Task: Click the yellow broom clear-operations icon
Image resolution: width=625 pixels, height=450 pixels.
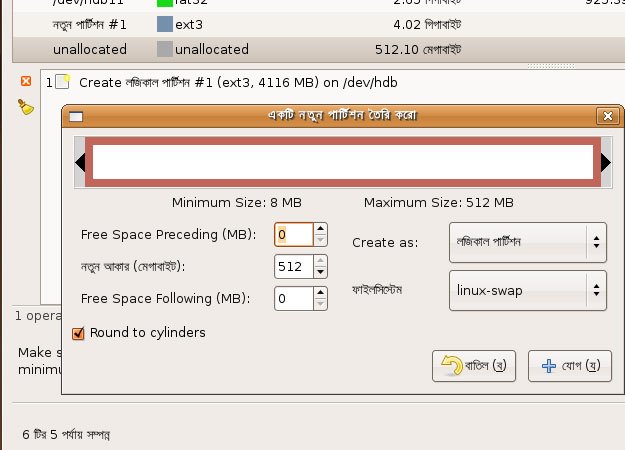Action: (x=26, y=107)
